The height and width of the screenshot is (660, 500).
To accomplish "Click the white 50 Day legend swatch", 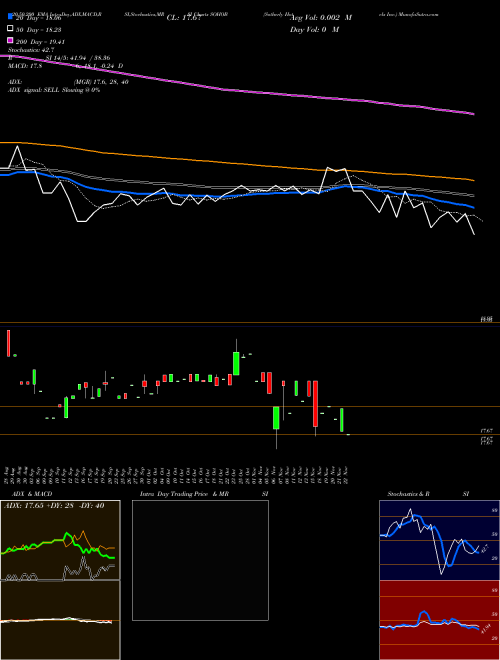I will coord(10,29).
